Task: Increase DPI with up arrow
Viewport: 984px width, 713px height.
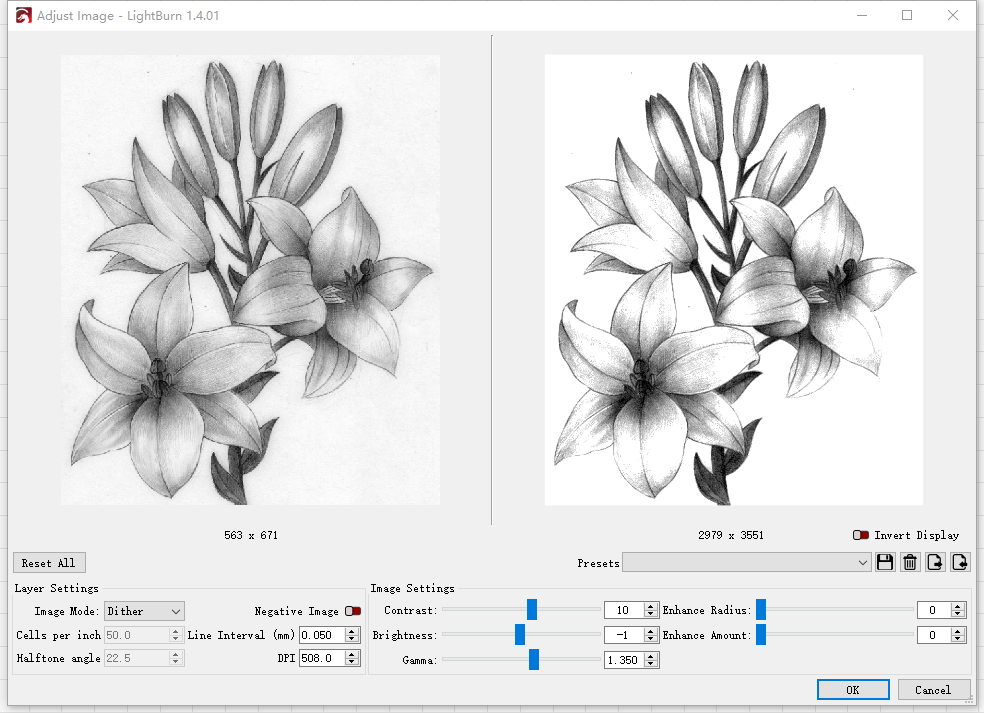Action: (353, 654)
